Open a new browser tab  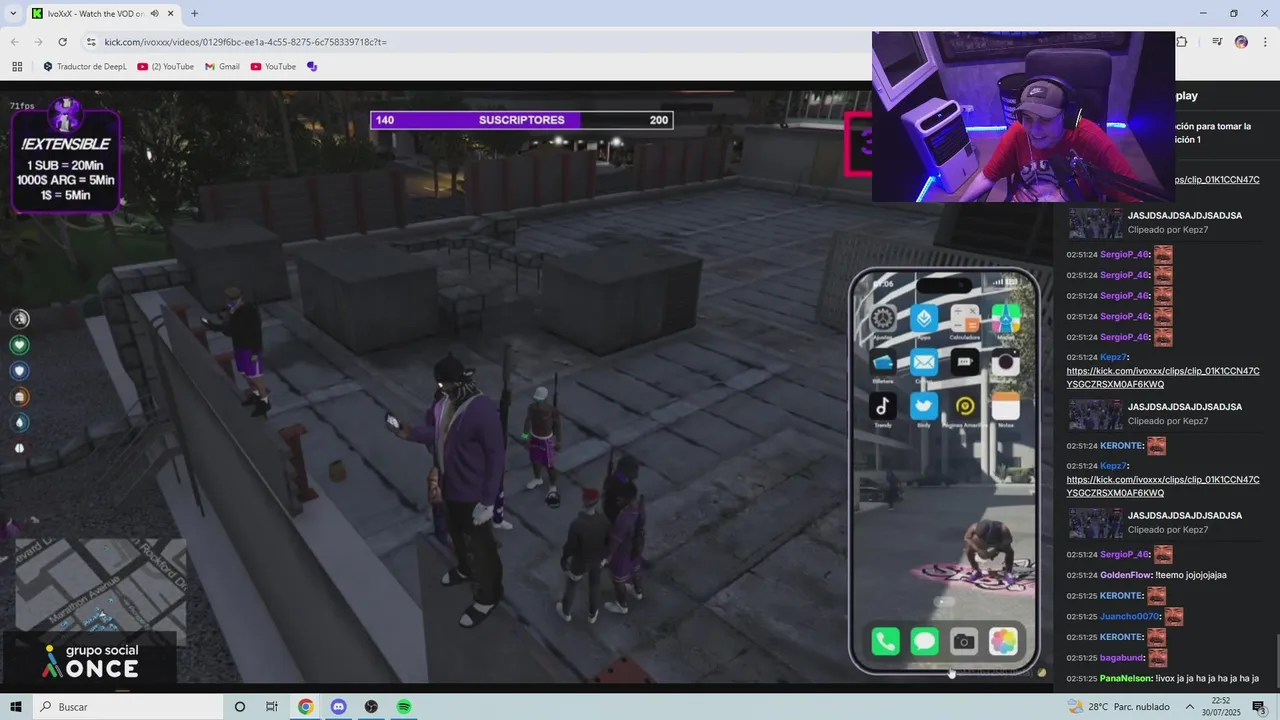click(194, 14)
